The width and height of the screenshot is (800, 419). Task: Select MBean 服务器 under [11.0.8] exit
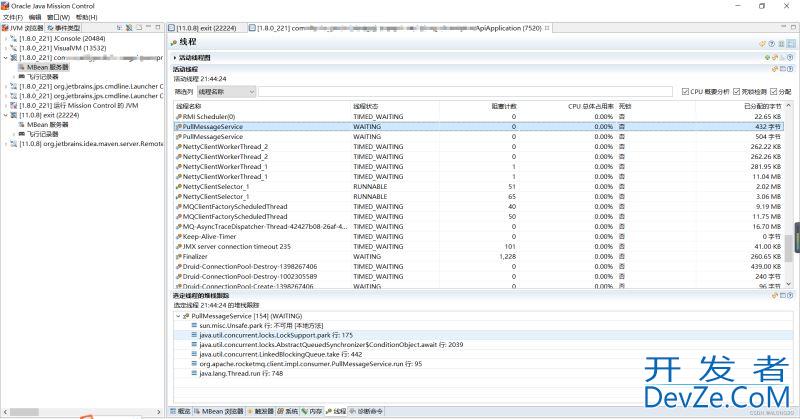coord(43,125)
